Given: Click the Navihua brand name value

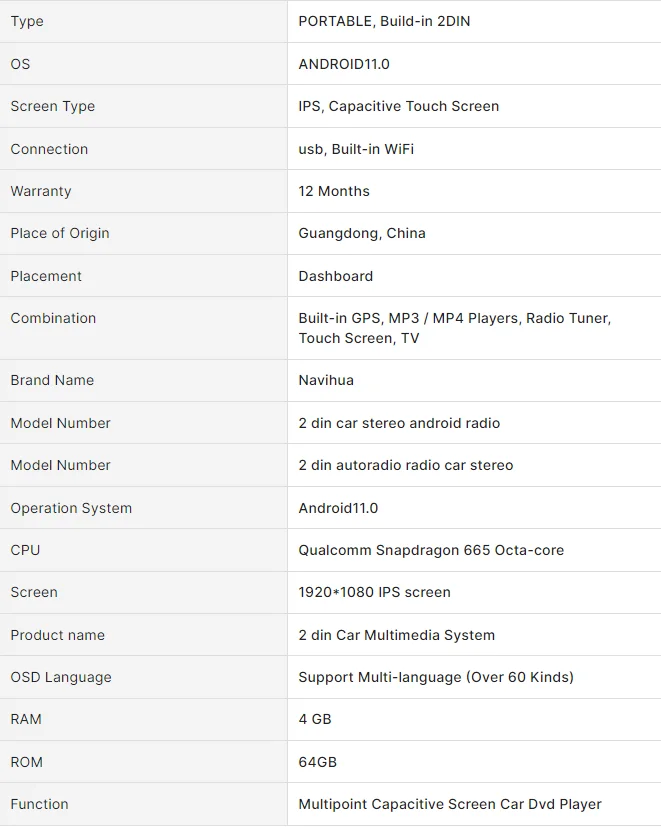Looking at the screenshot, I should (326, 380).
